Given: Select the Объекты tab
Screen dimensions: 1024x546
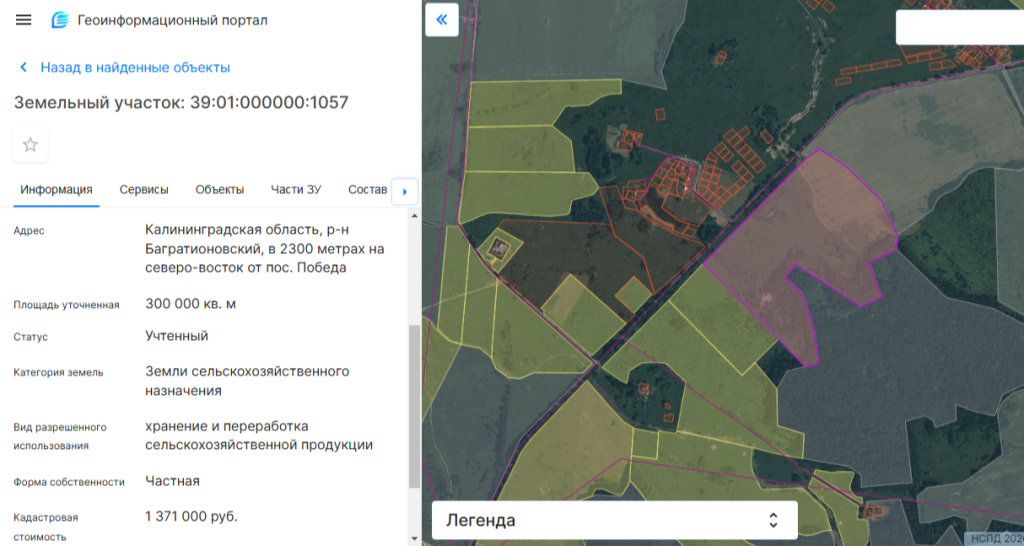Looking at the screenshot, I should [x=220, y=190].
